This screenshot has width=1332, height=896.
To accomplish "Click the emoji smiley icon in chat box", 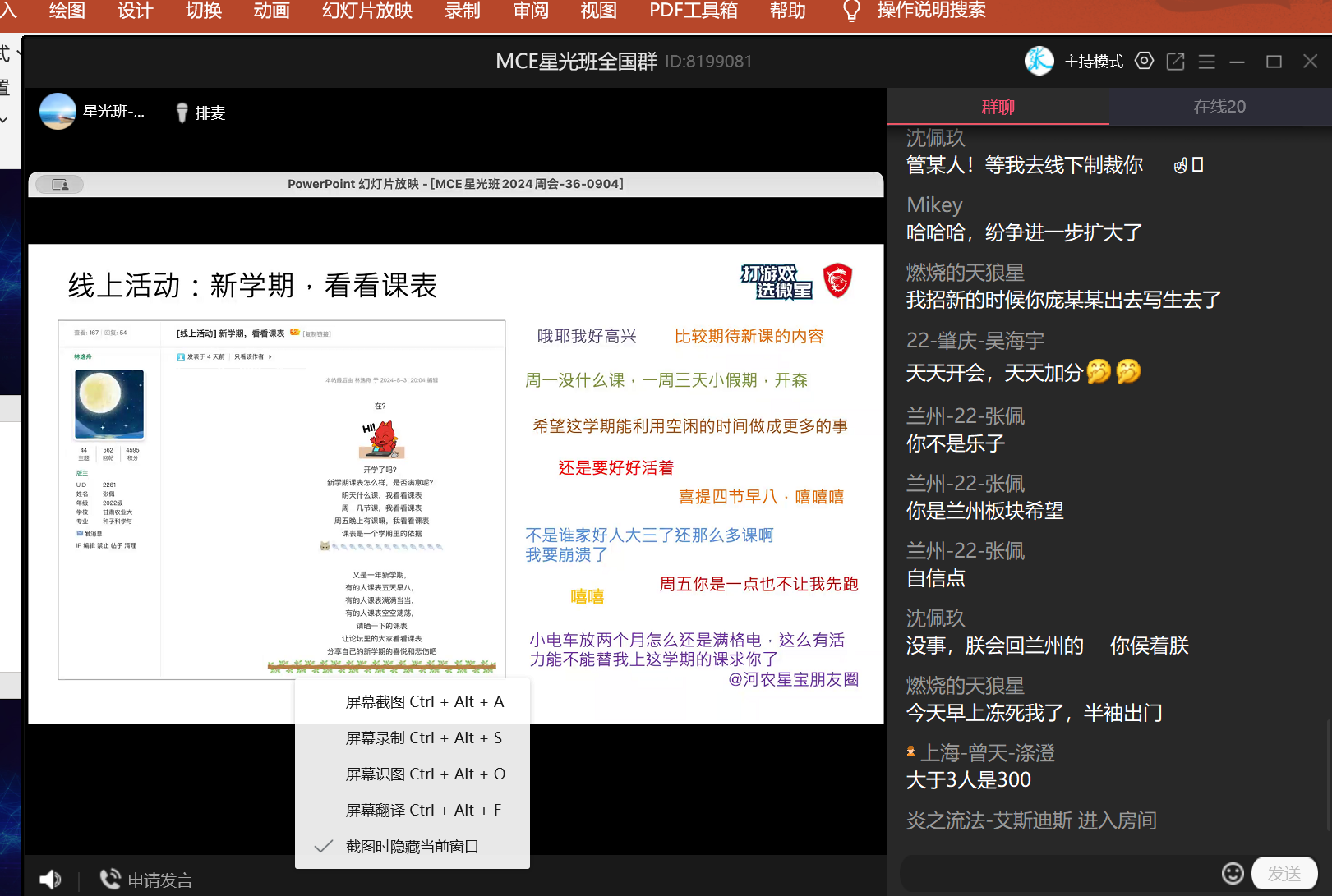I will coord(1232,873).
